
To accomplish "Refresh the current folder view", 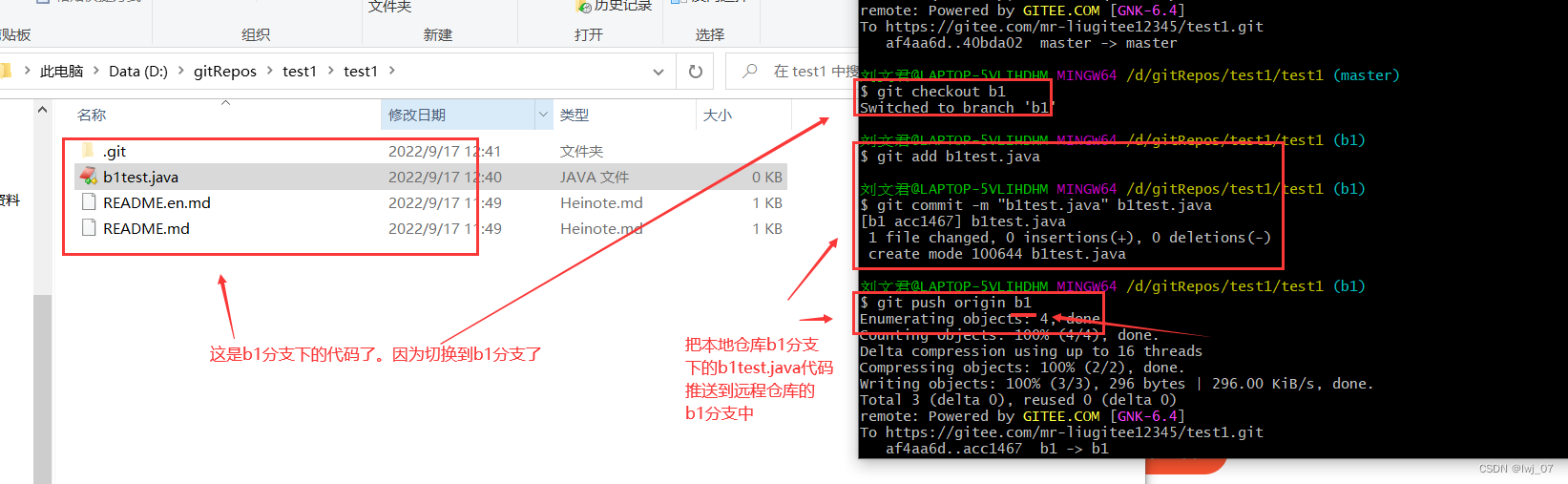I will [696, 72].
